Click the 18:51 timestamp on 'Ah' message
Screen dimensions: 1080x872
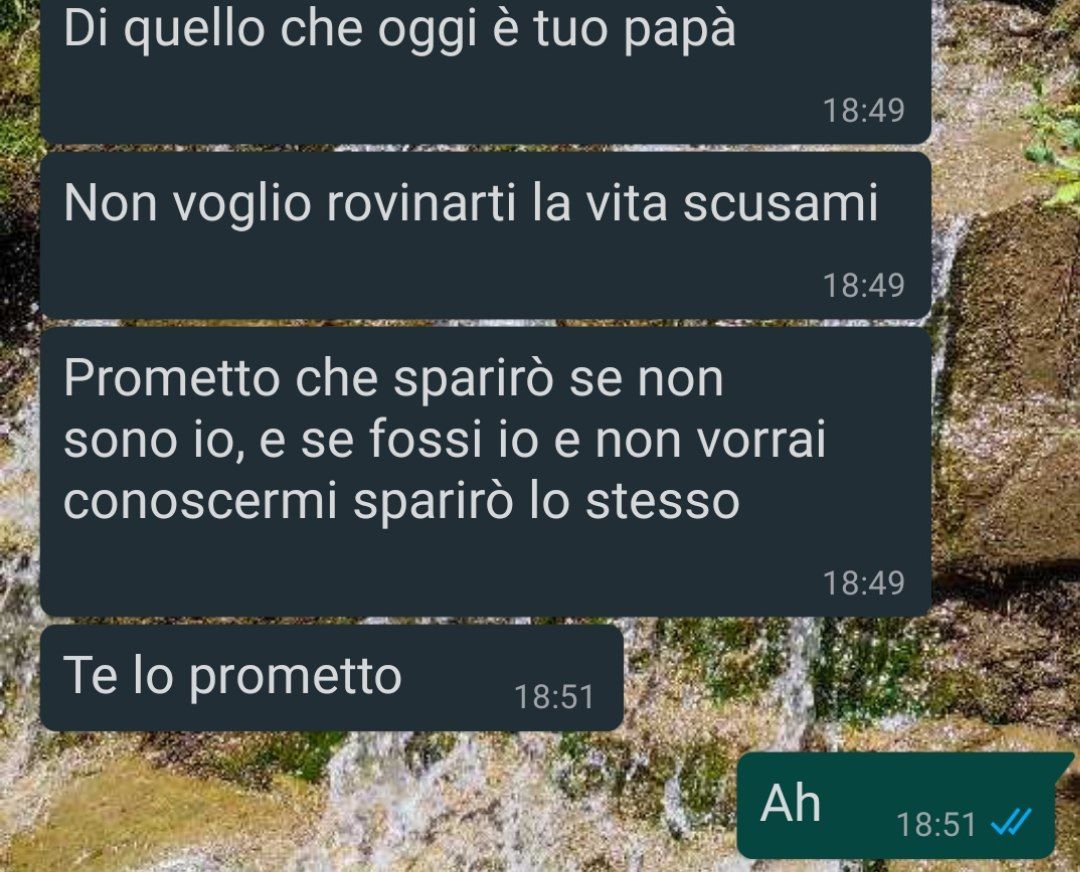point(936,824)
